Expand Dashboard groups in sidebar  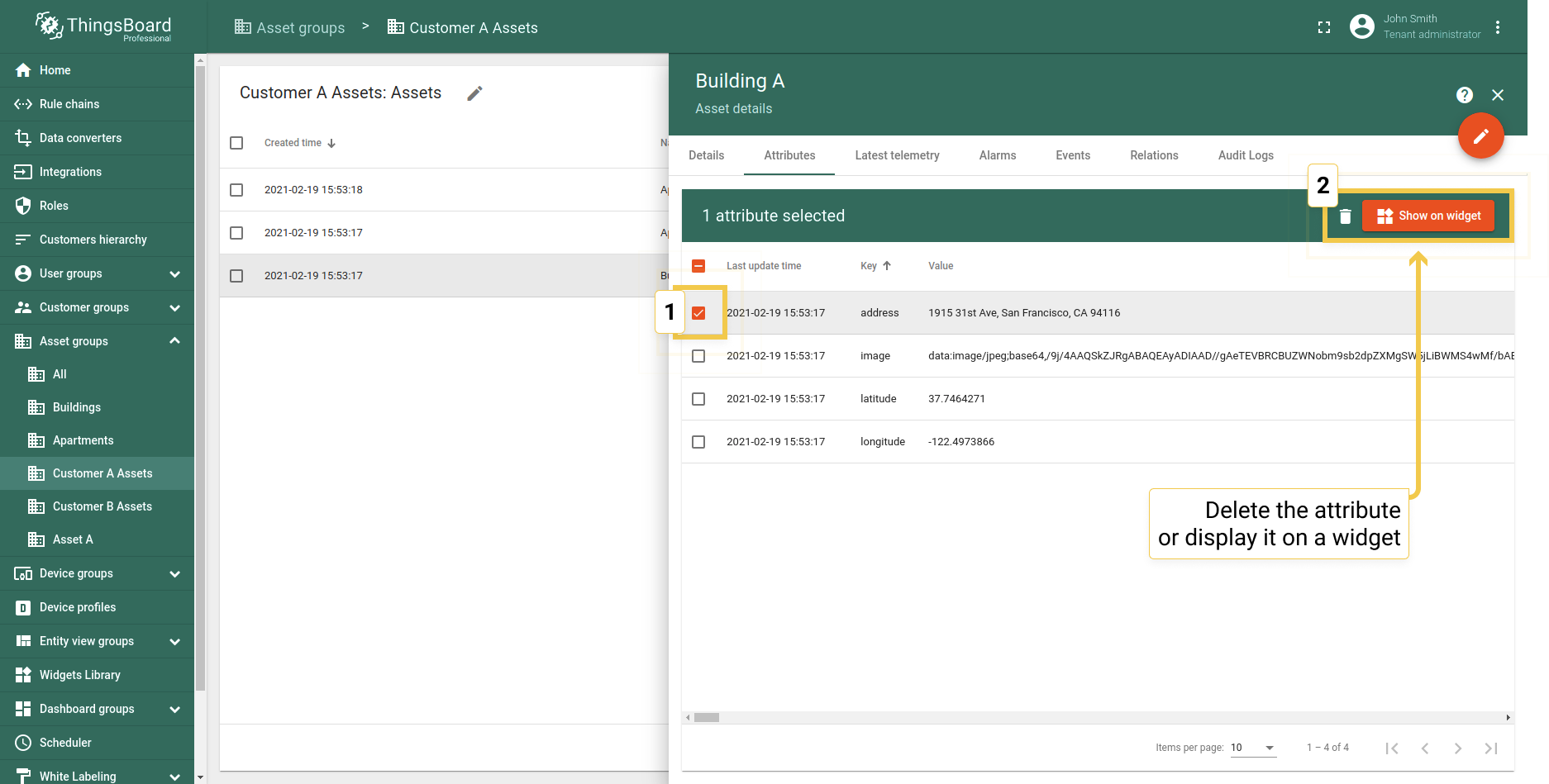pos(174,709)
